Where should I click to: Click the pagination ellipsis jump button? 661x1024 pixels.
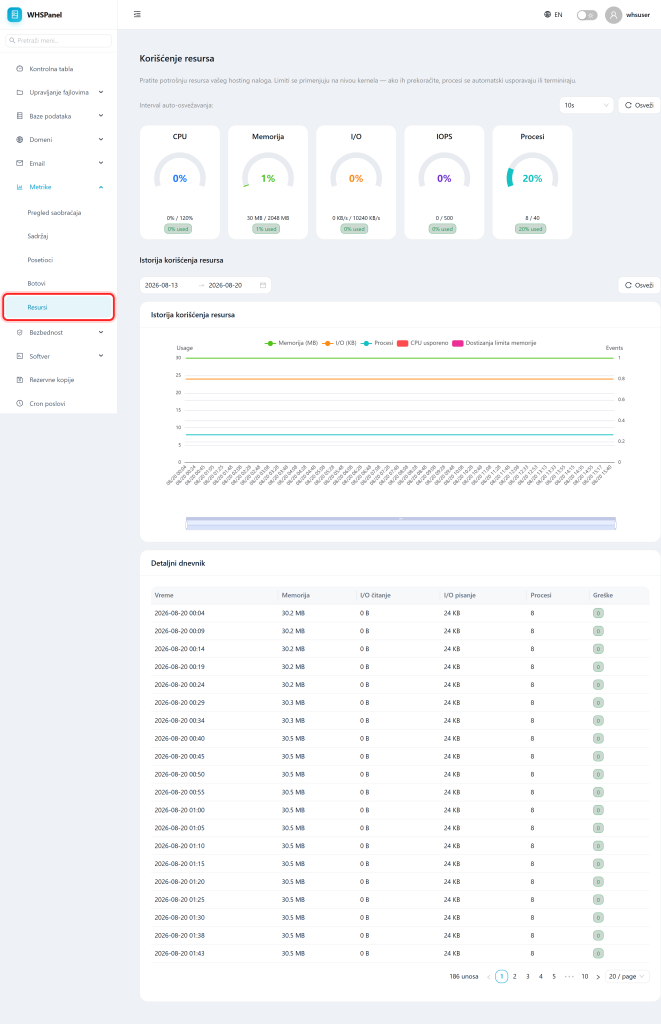[x=569, y=976]
